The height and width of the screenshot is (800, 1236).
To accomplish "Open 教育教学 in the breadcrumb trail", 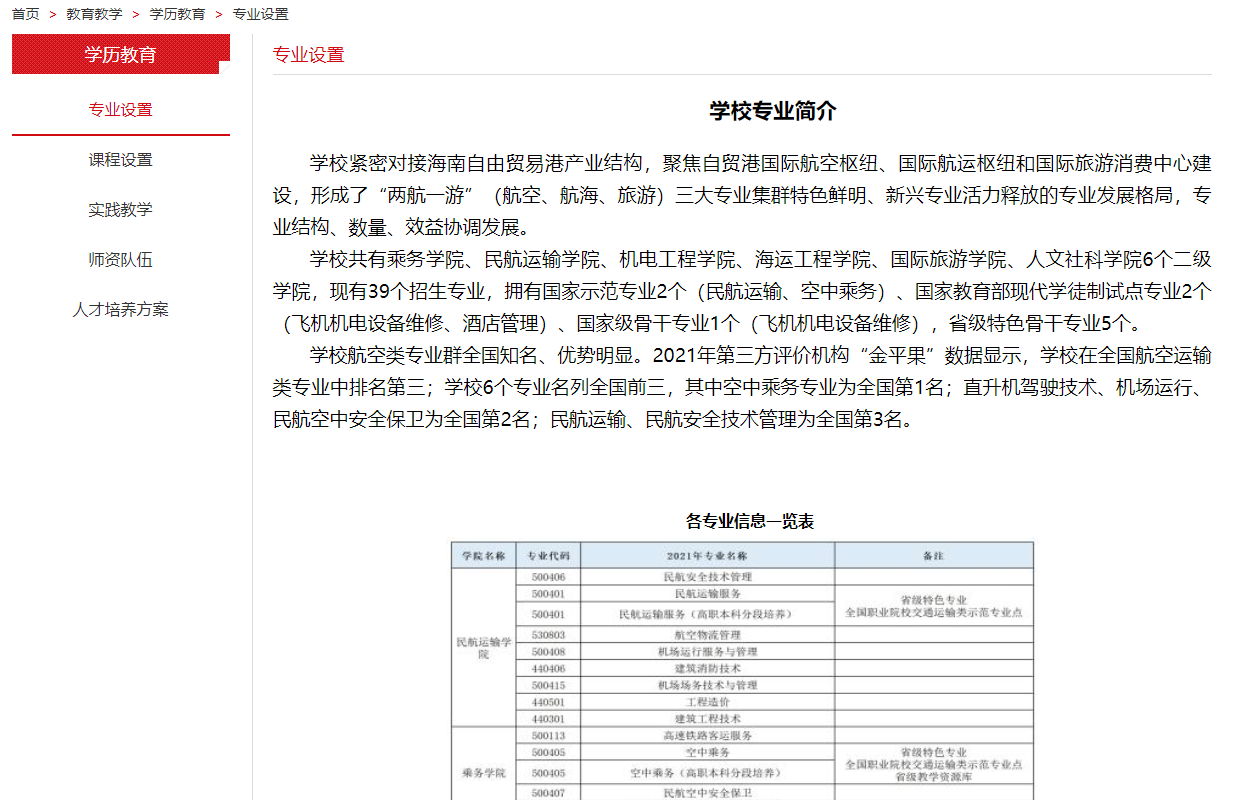I will pyautogui.click(x=94, y=14).
